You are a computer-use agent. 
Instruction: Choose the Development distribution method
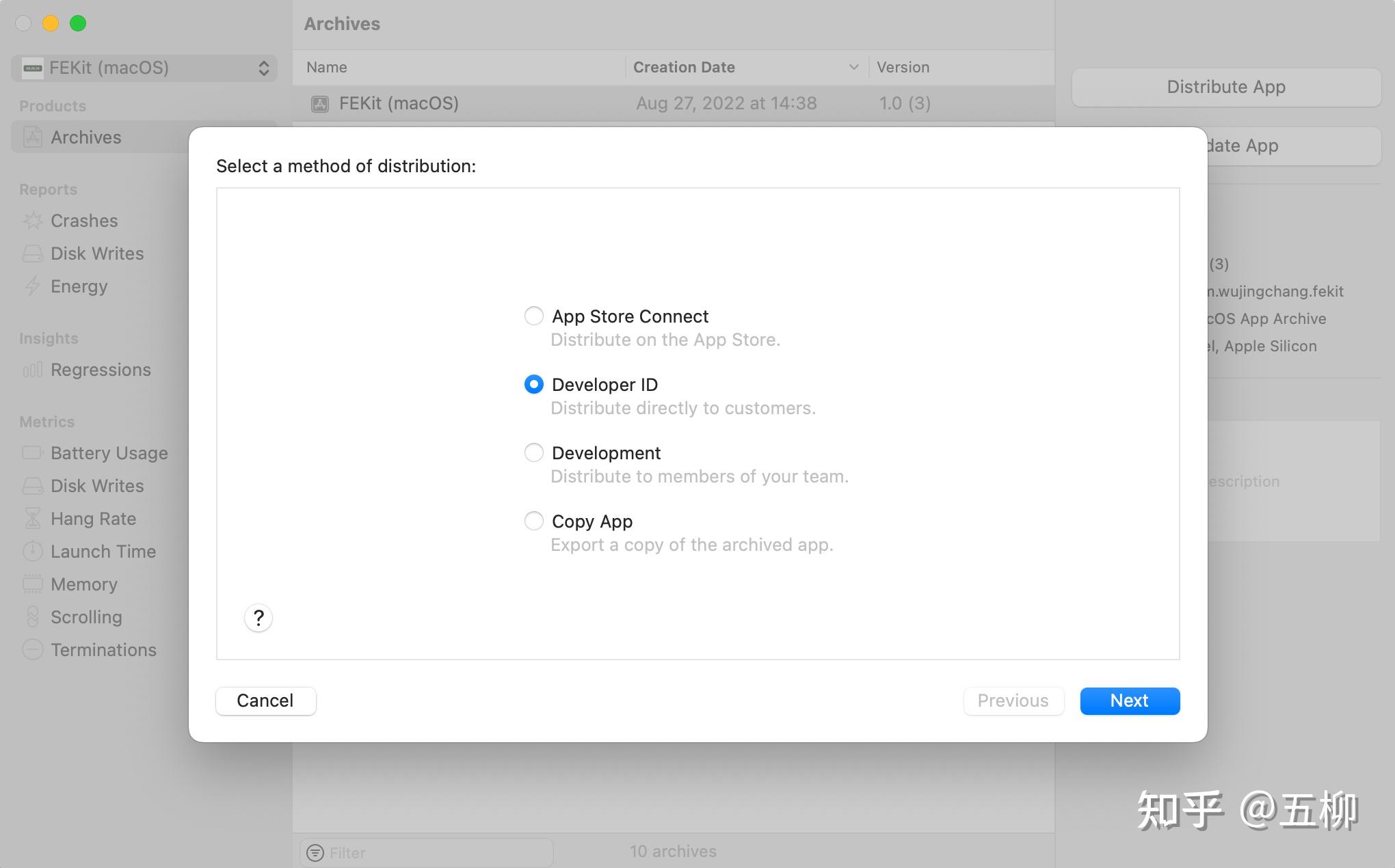pyautogui.click(x=533, y=452)
